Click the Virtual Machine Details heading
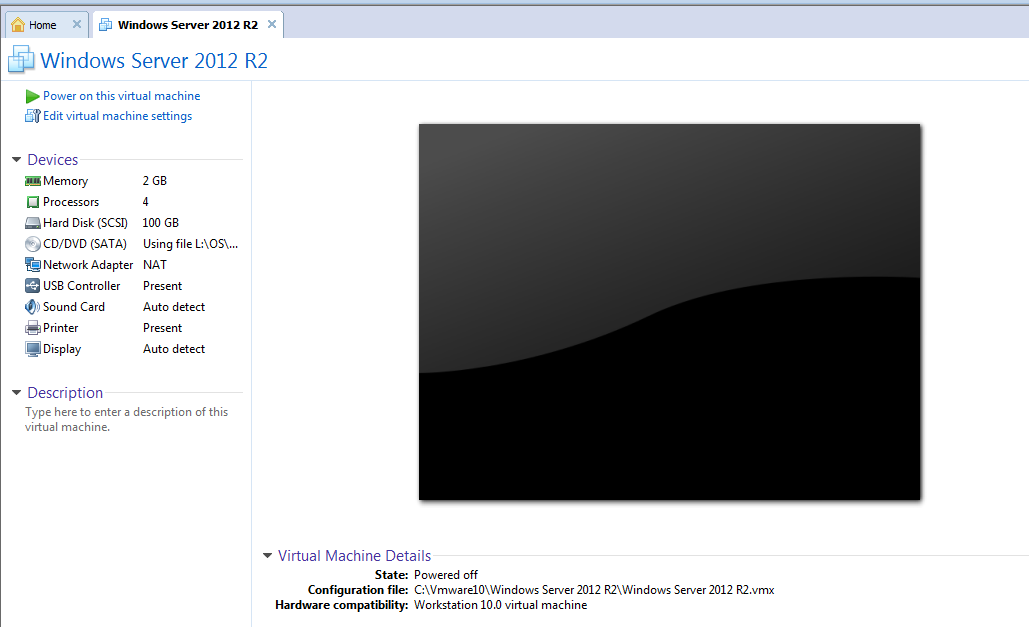The image size is (1029, 627). coord(354,555)
